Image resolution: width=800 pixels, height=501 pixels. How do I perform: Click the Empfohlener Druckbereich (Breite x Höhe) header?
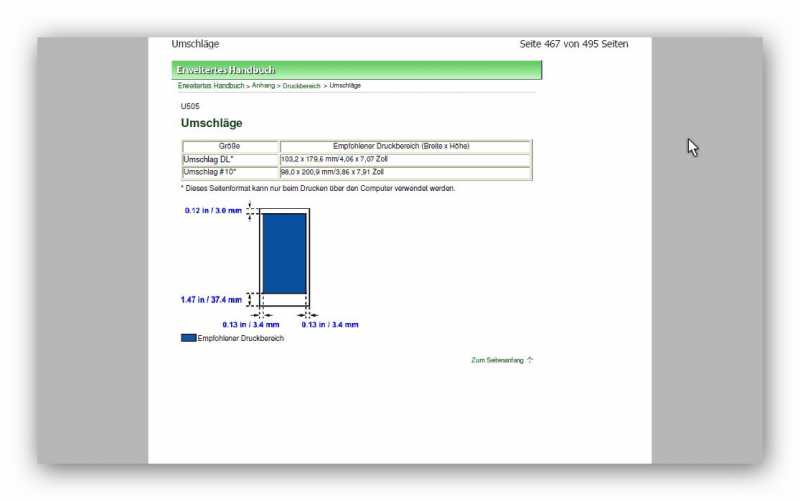[x=405, y=146]
